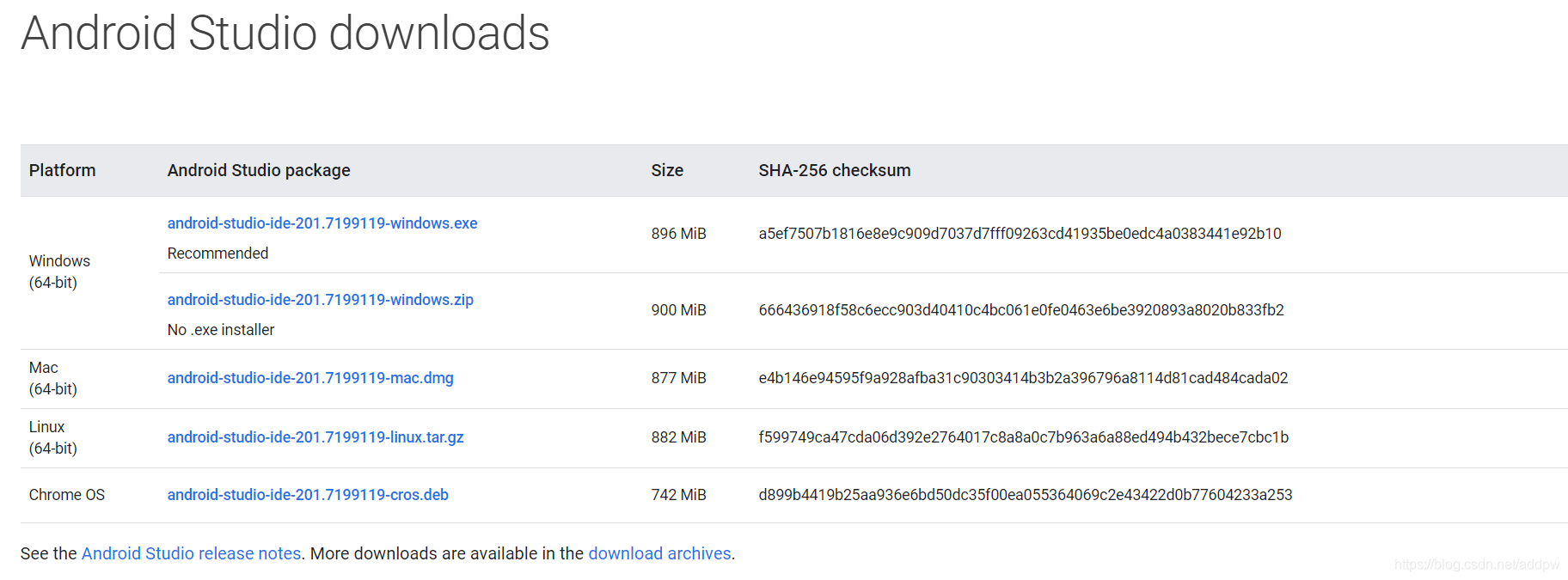Open the download archives link
The width and height of the screenshot is (1568, 580).
659,553
